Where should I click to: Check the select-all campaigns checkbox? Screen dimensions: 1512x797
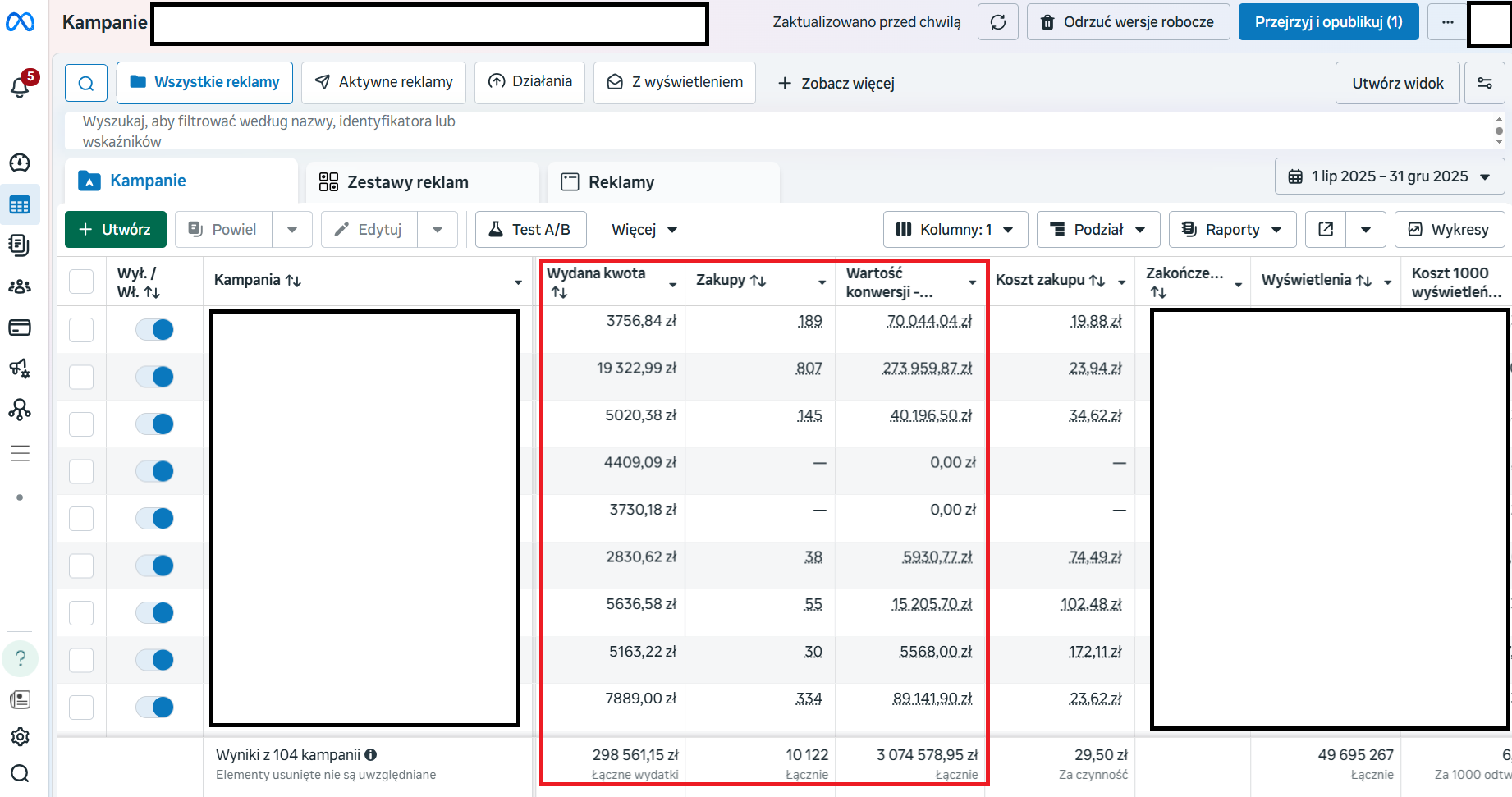[x=81, y=281]
